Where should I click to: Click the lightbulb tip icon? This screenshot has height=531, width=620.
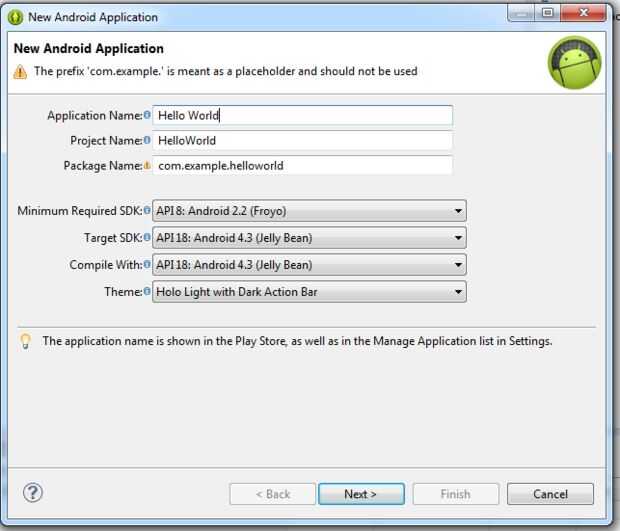[25, 341]
